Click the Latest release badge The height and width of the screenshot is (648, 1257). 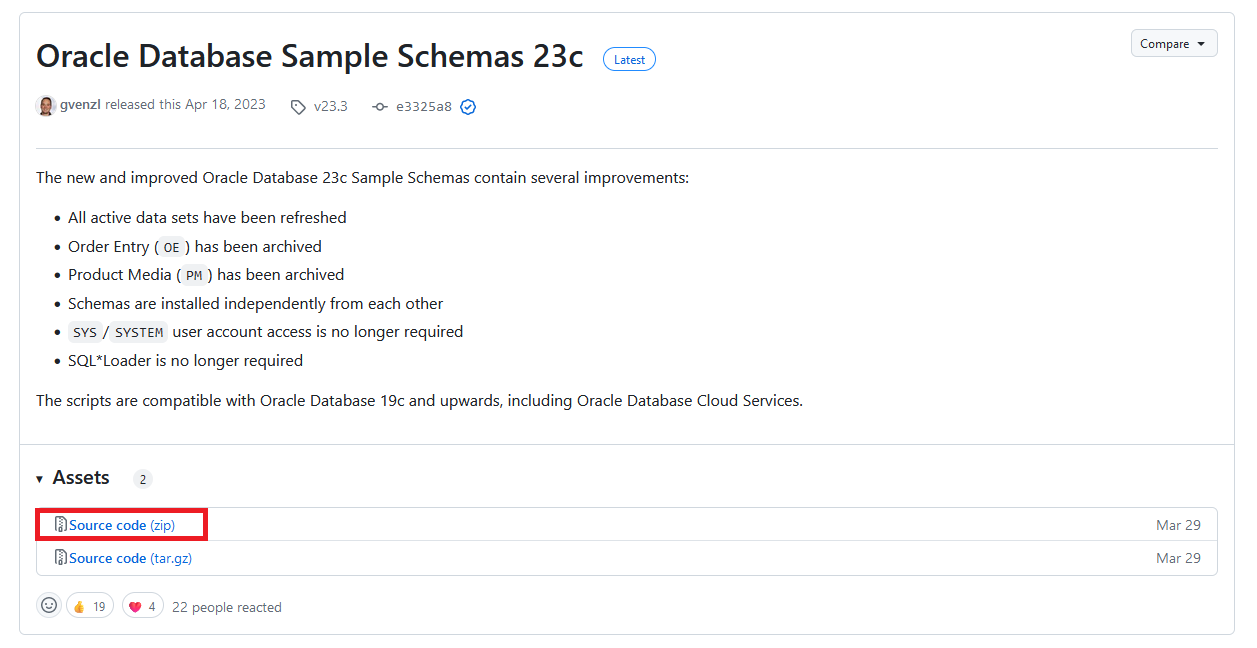coord(629,59)
